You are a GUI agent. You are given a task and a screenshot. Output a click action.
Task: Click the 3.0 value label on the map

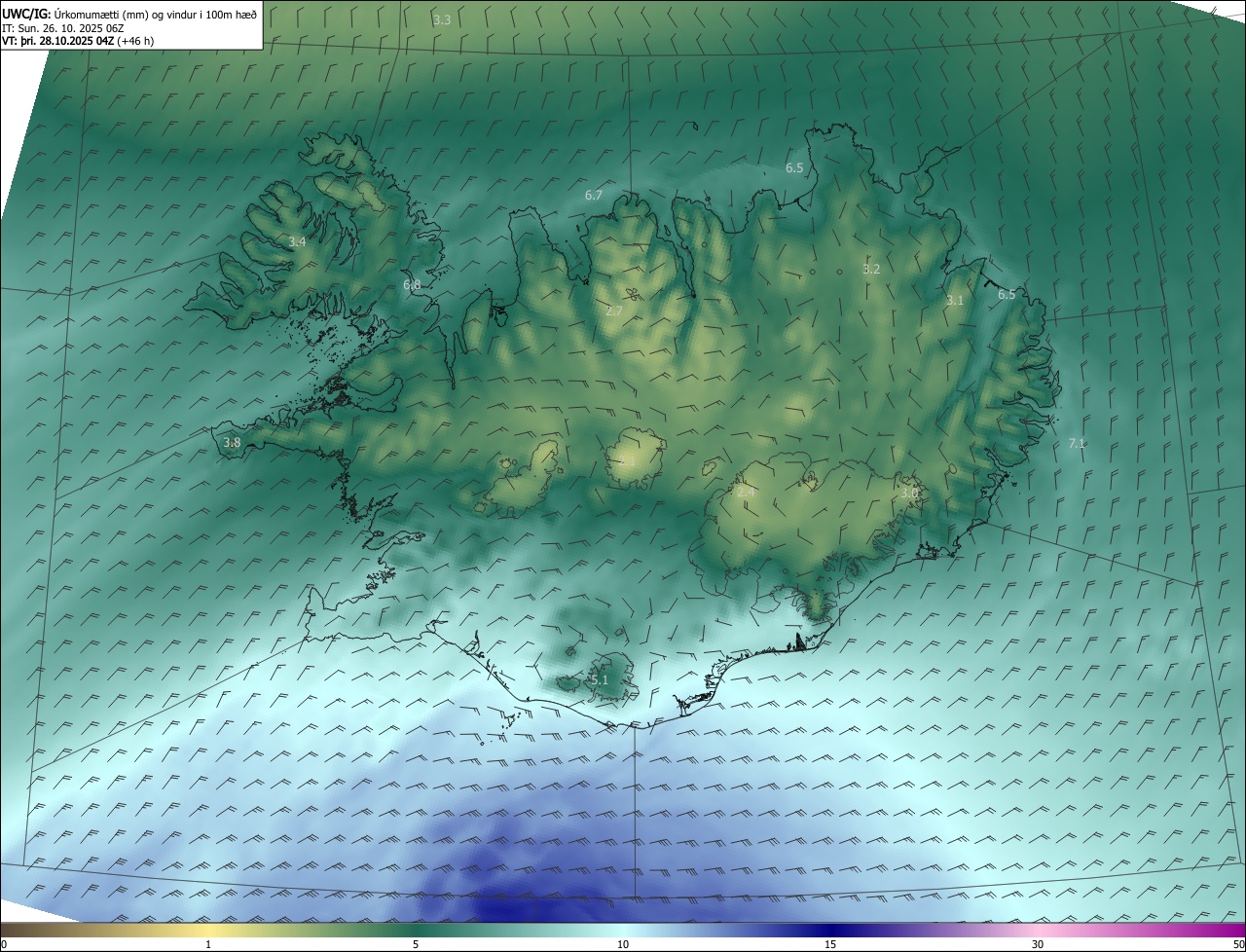(909, 494)
